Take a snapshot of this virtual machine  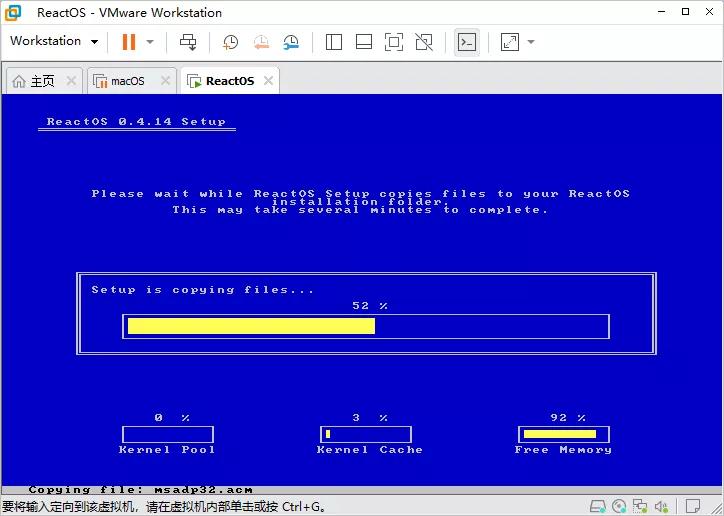(x=230, y=42)
